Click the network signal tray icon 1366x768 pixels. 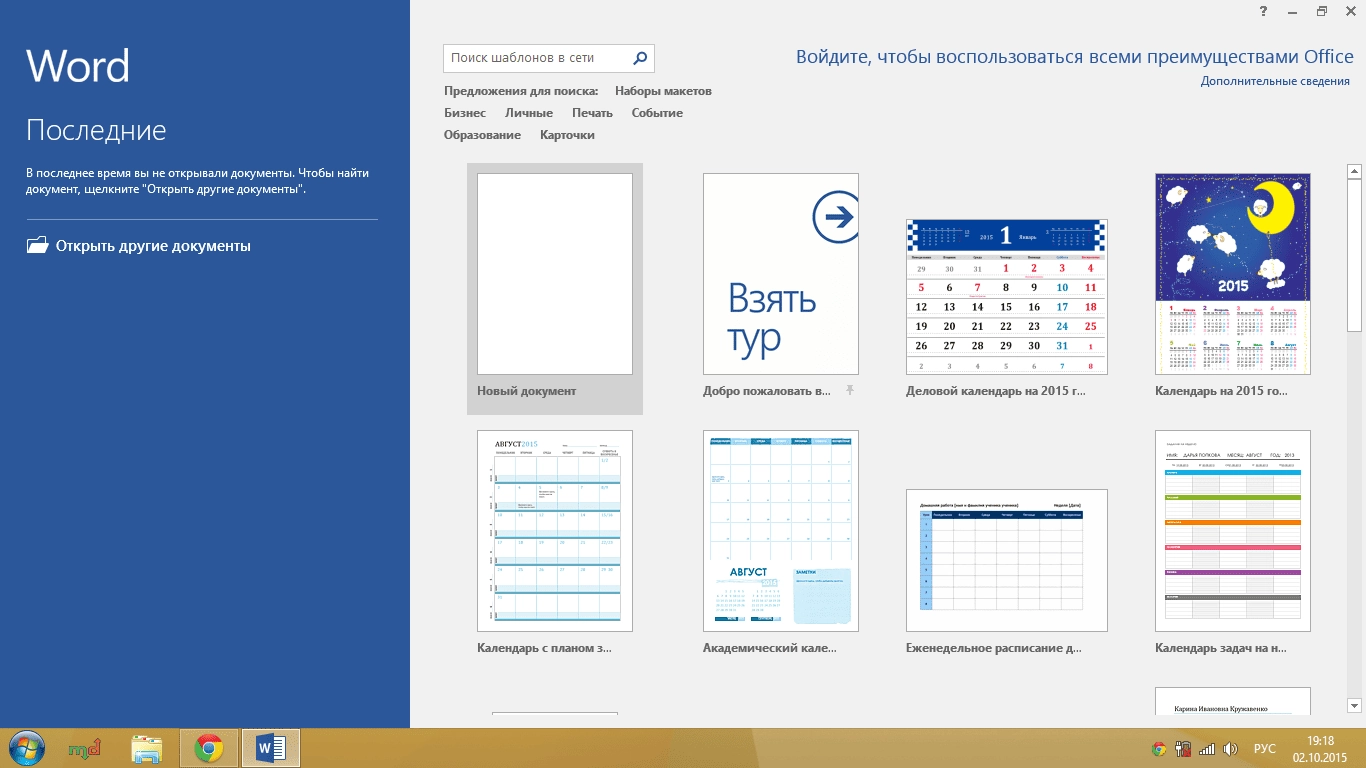(1207, 748)
